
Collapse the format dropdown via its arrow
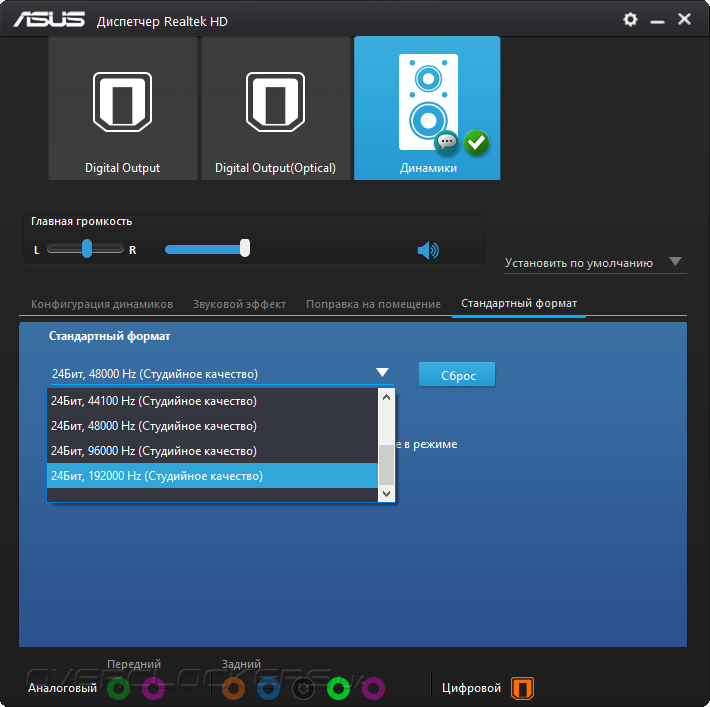pyautogui.click(x=382, y=373)
